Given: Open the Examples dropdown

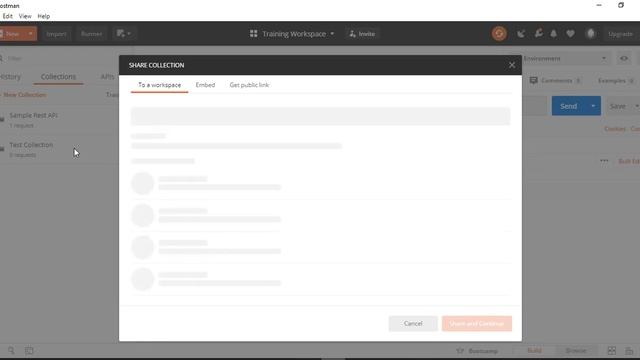Looking at the screenshot, I should pyautogui.click(x=616, y=80).
